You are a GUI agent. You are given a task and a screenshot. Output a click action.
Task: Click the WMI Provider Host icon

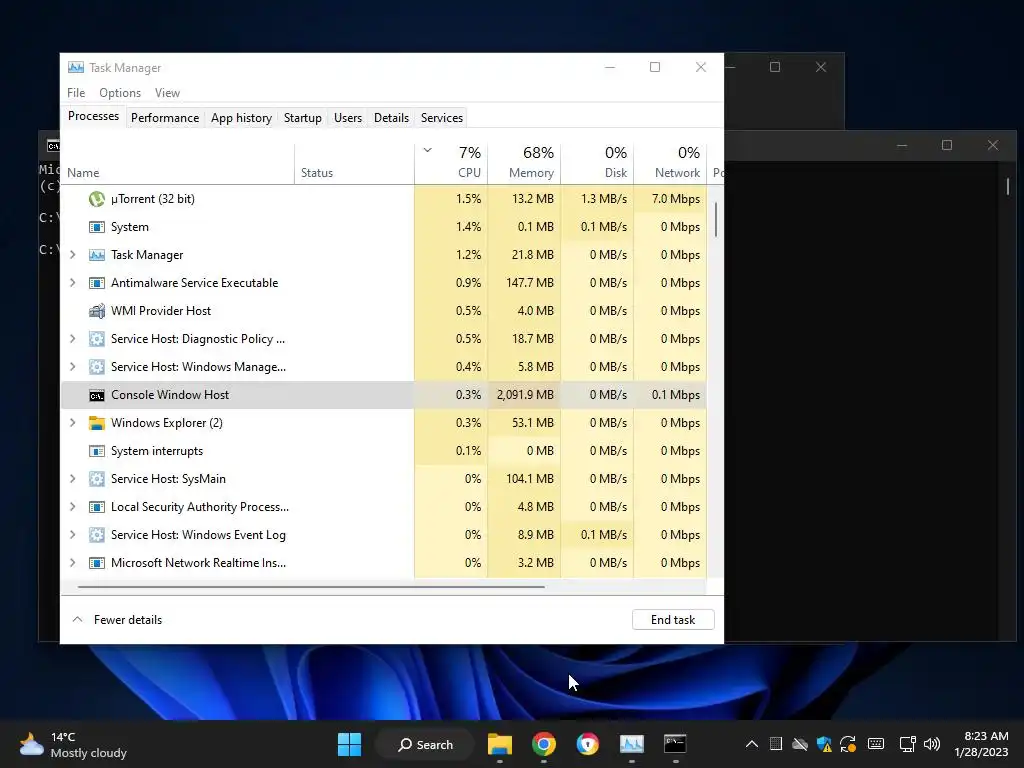tap(97, 311)
